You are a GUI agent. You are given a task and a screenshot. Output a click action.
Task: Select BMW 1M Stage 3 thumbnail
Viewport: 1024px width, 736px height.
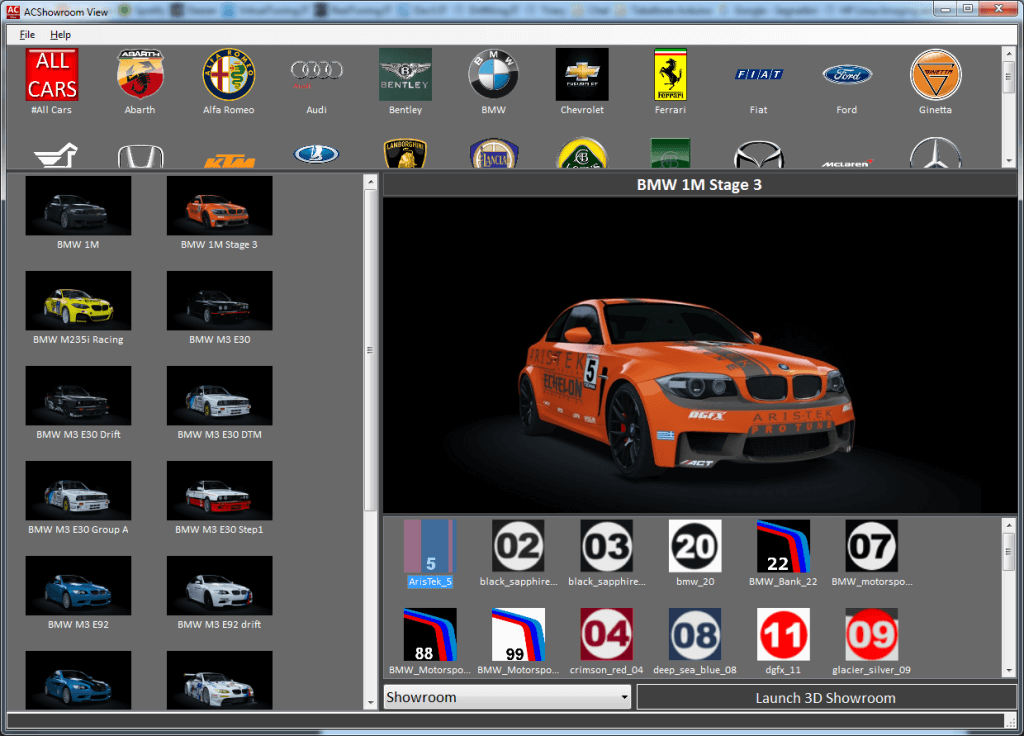point(219,206)
